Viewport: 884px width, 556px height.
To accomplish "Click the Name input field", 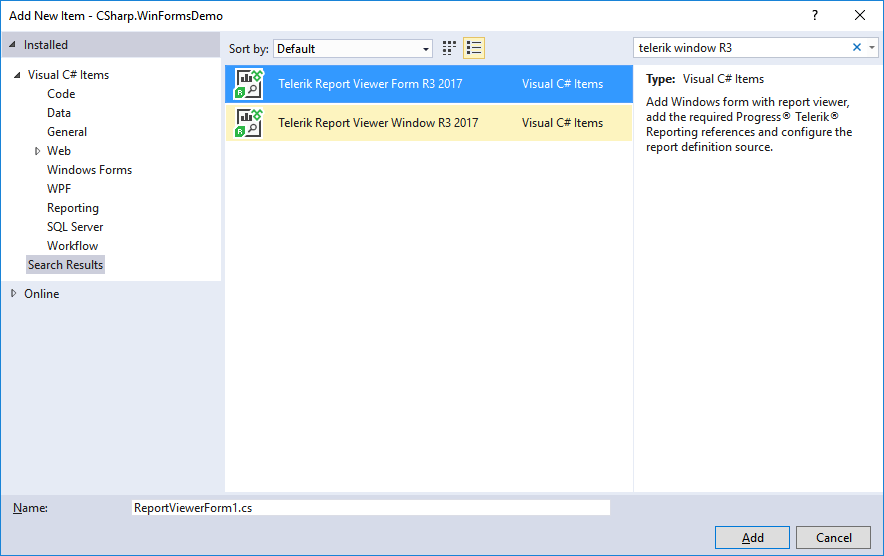I will coord(371,508).
